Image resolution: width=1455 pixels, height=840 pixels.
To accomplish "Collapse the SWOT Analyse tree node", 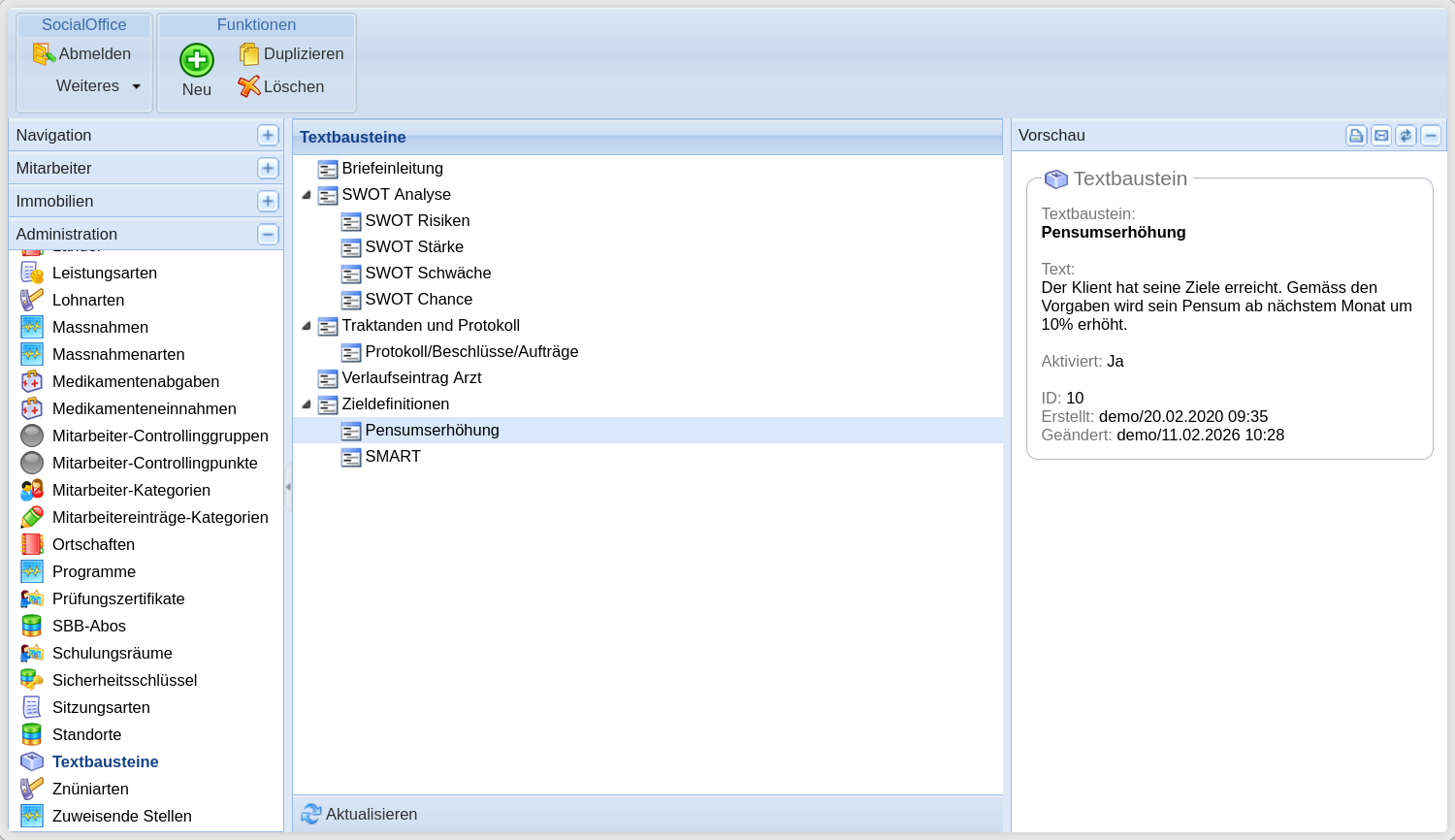I will [307, 195].
